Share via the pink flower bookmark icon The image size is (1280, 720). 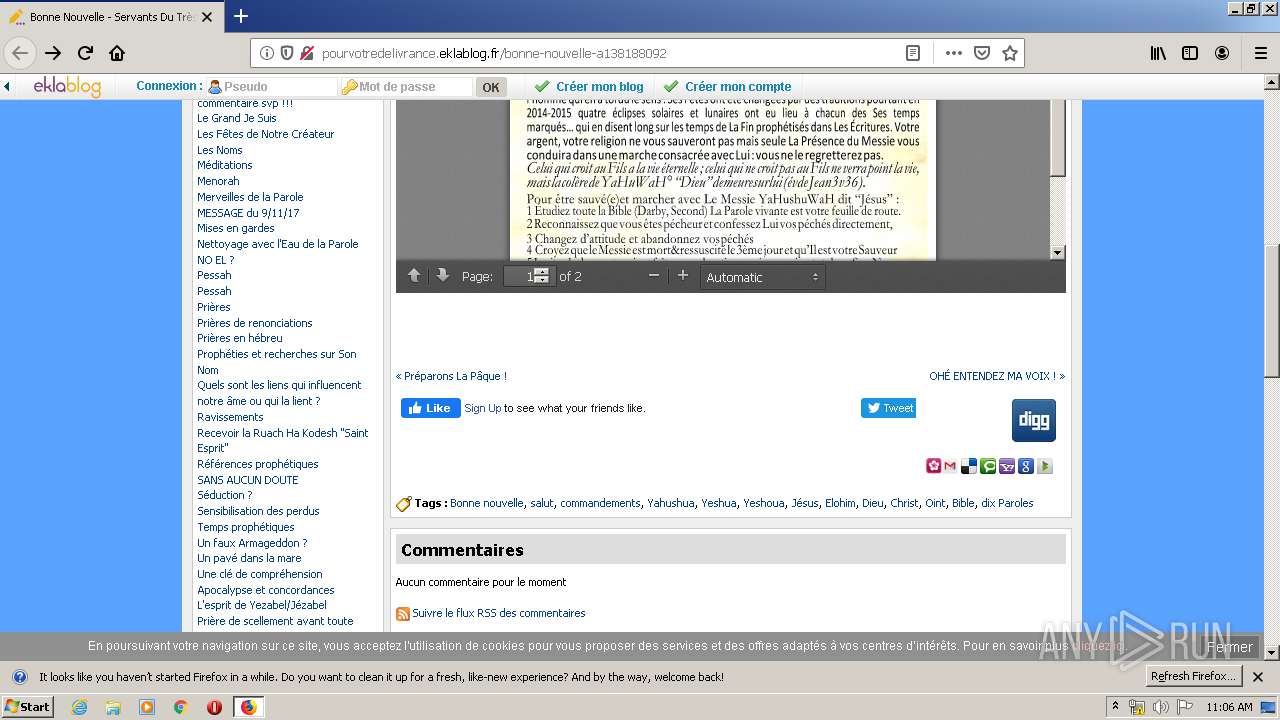(933, 466)
